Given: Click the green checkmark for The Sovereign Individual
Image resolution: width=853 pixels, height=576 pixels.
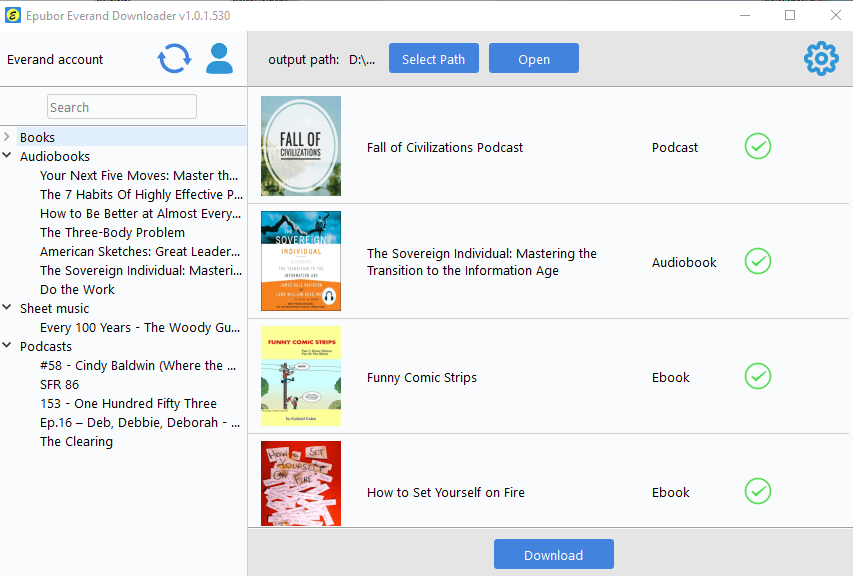Looking at the screenshot, I should [758, 262].
